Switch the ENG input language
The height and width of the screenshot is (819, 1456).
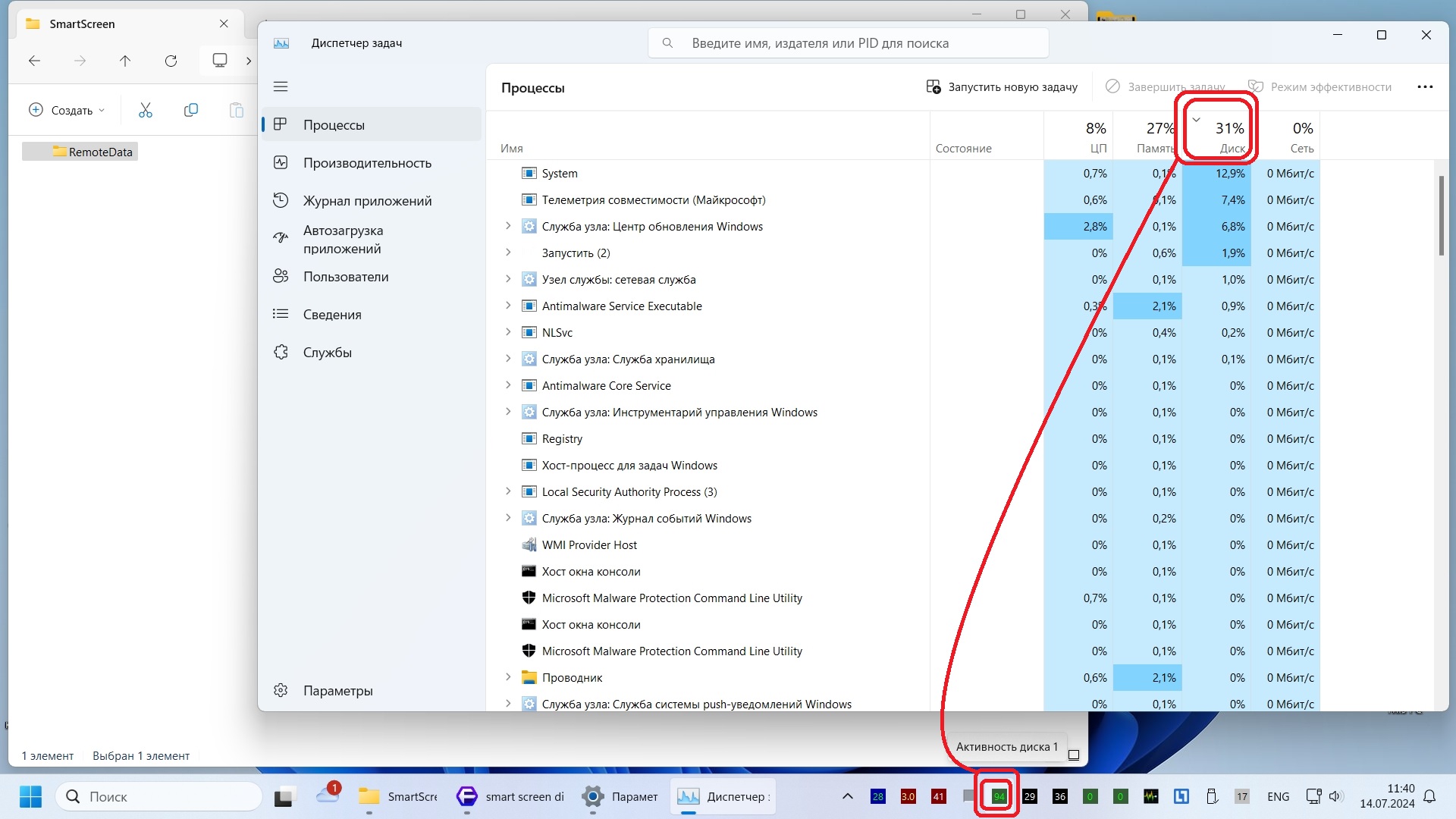pos(1278,796)
